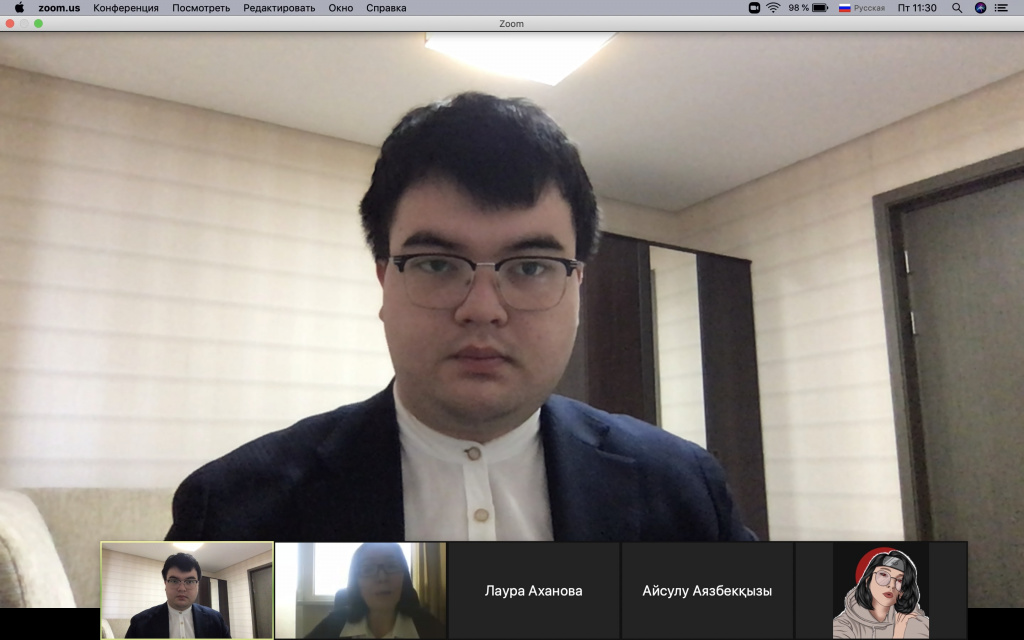This screenshot has height=640, width=1024.
Task: Open the Окно menu
Action: 340,8
